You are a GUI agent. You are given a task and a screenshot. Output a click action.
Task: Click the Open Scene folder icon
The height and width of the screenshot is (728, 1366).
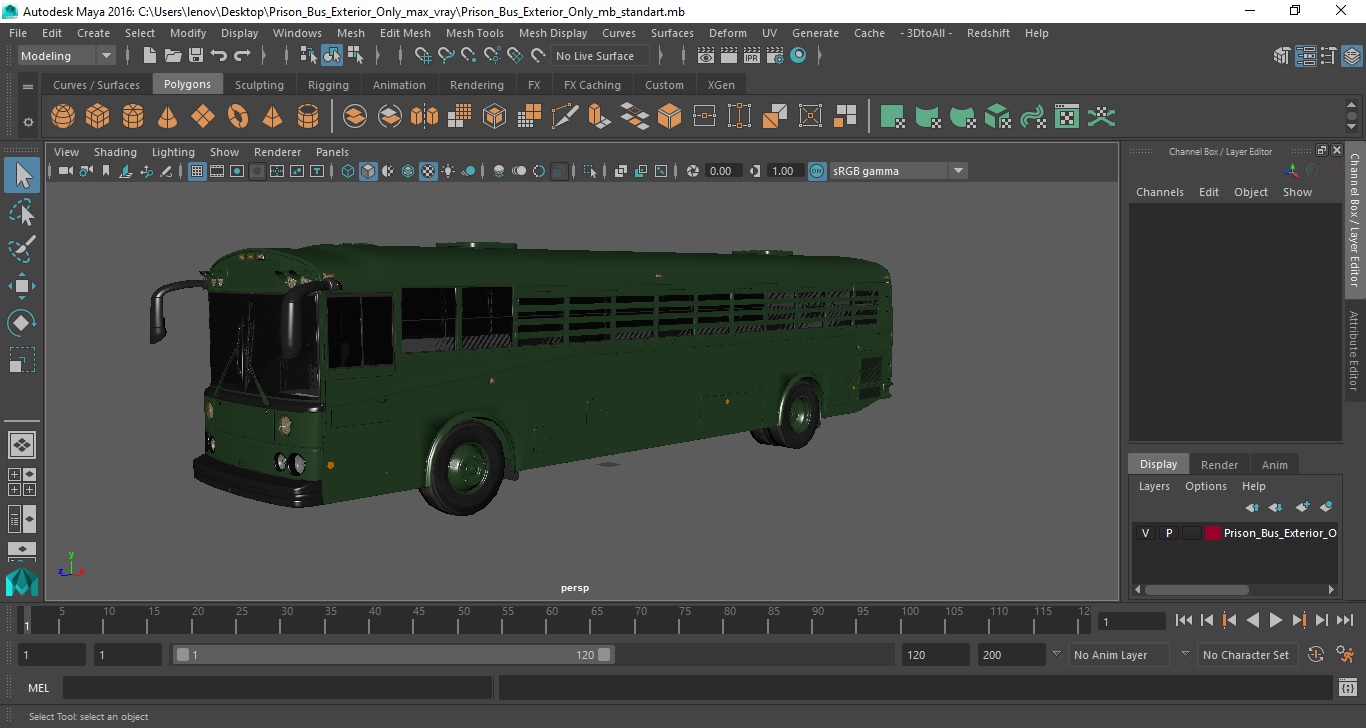pos(173,56)
